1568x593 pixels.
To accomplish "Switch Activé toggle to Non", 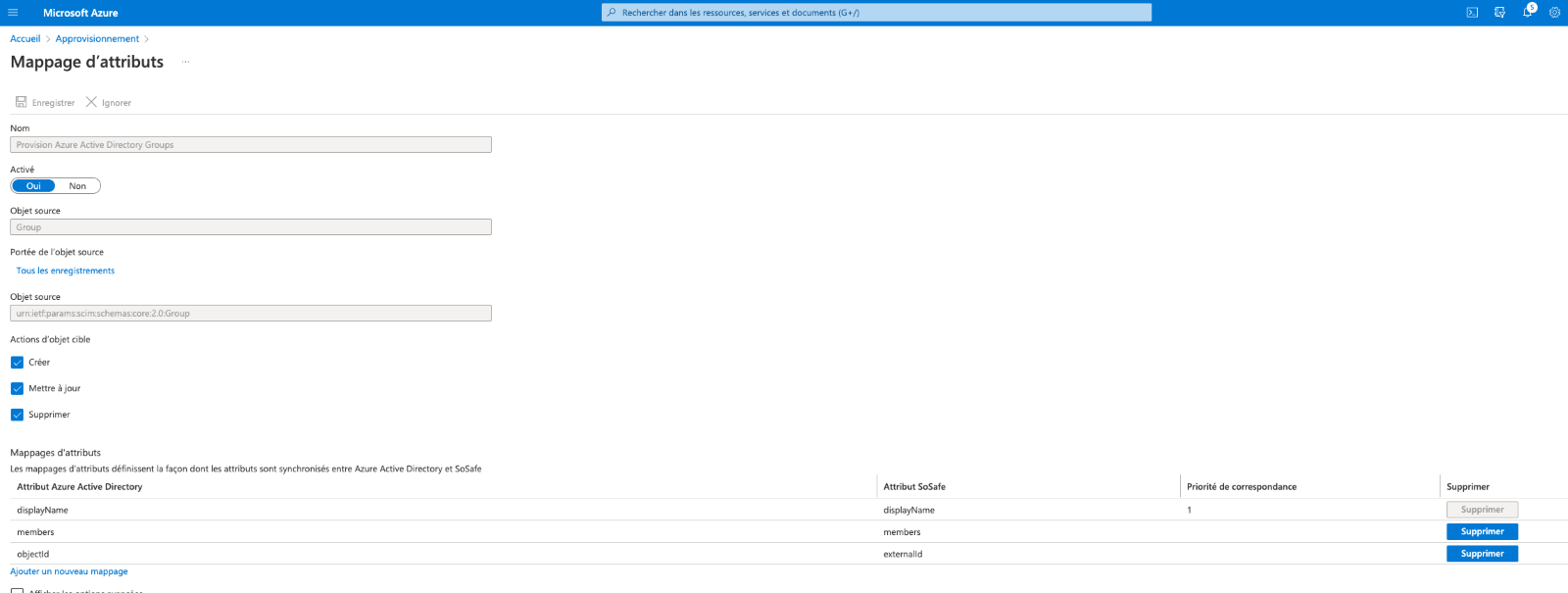I will [77, 186].
